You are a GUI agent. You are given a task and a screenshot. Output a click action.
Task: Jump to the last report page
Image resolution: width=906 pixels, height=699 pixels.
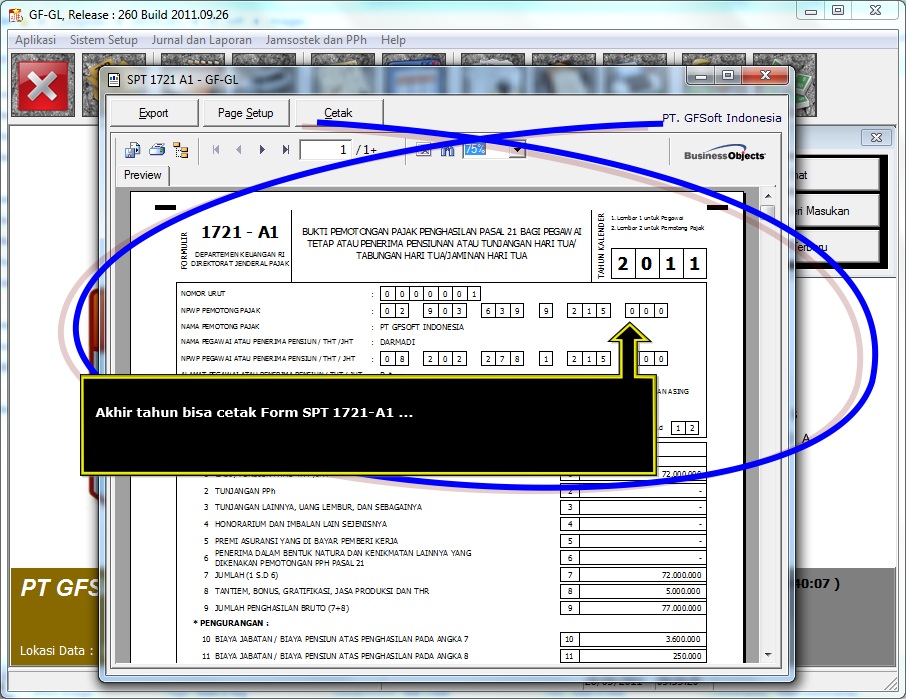285,150
